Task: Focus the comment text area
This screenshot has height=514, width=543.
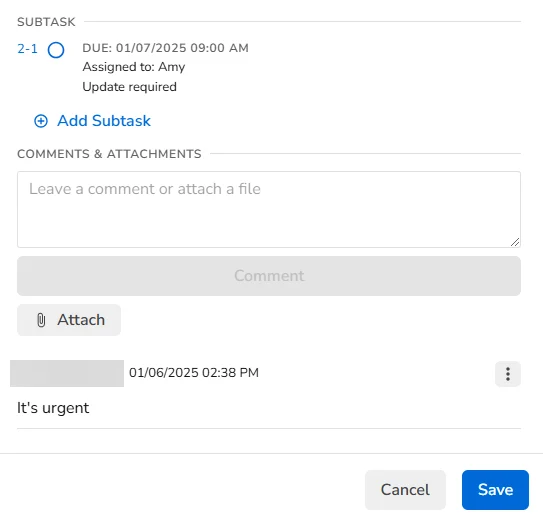Action: pos(269,210)
